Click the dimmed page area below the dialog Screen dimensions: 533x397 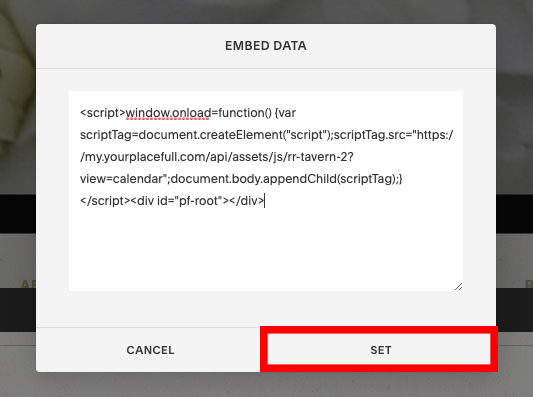tap(266, 385)
